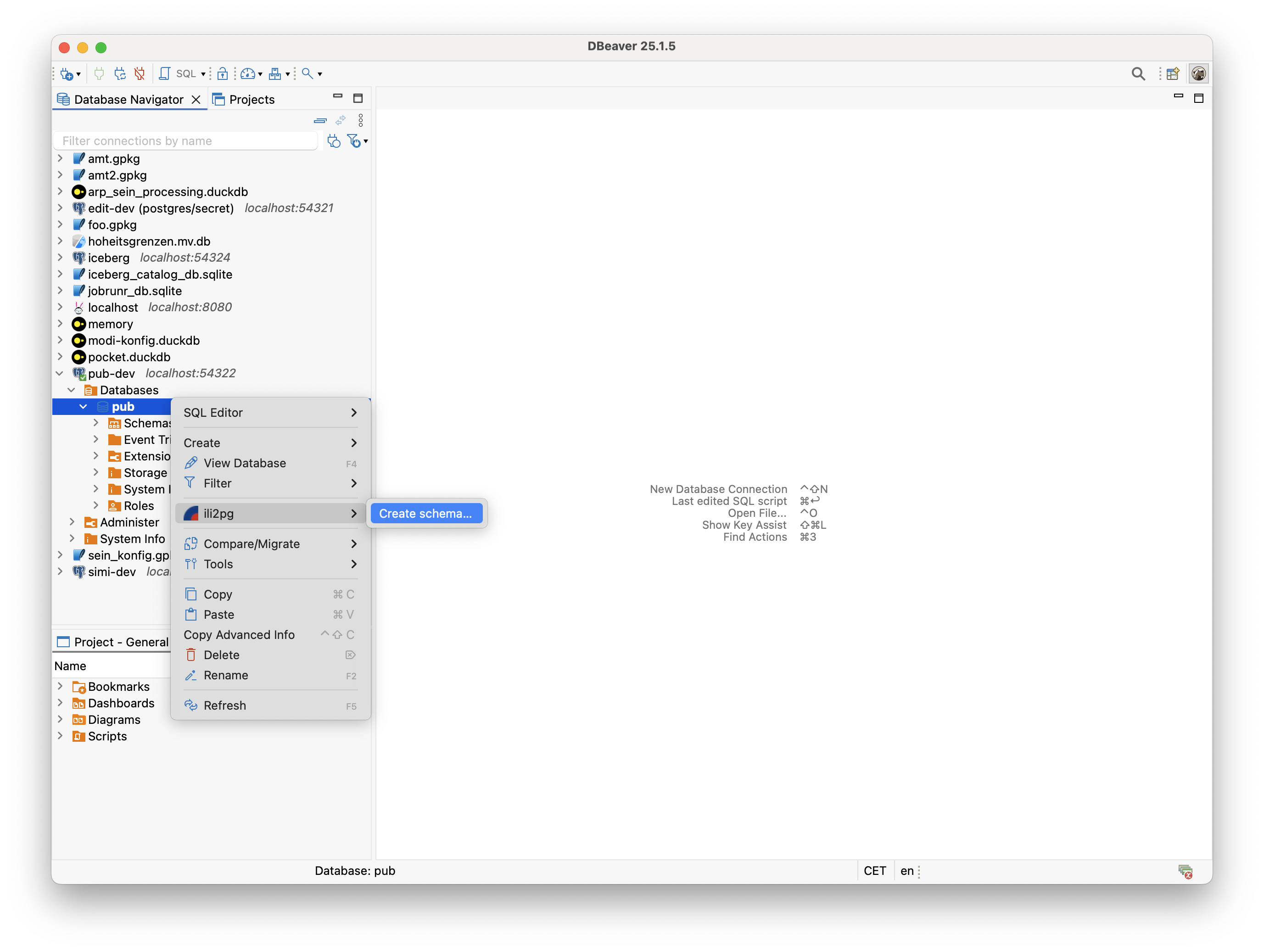1264x952 pixels.
Task: Select Compare/Migrate in context menu
Action: point(252,544)
